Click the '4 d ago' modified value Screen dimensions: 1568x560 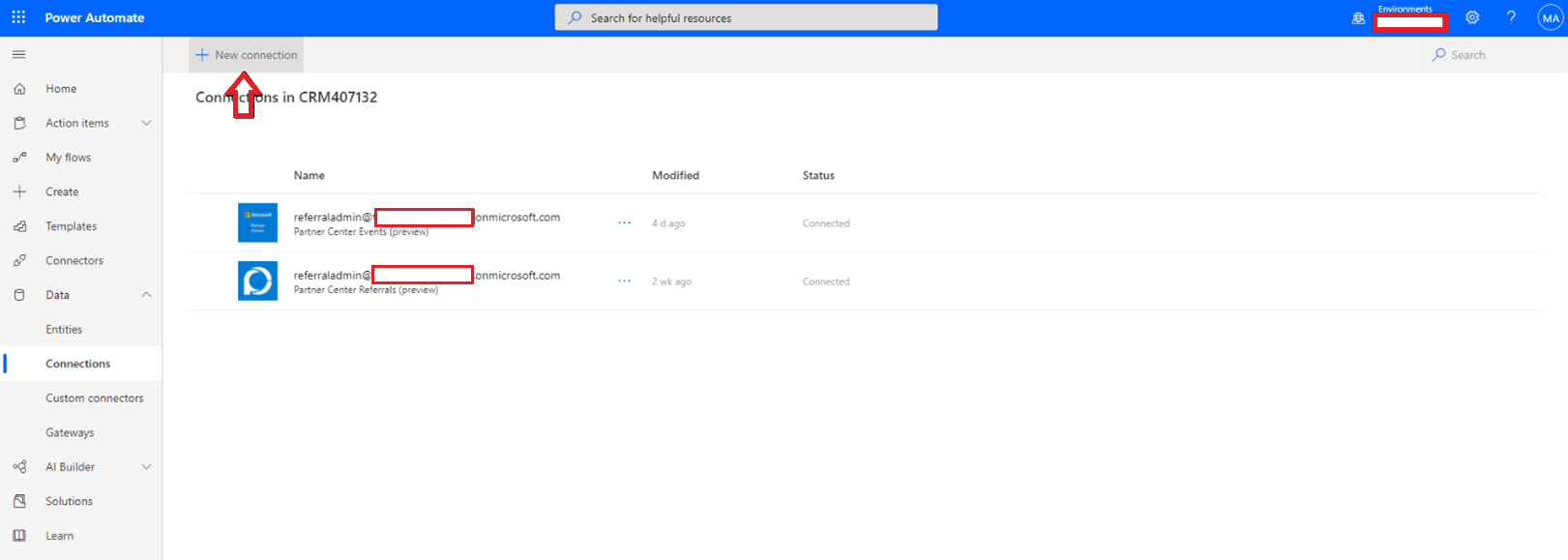coord(668,223)
